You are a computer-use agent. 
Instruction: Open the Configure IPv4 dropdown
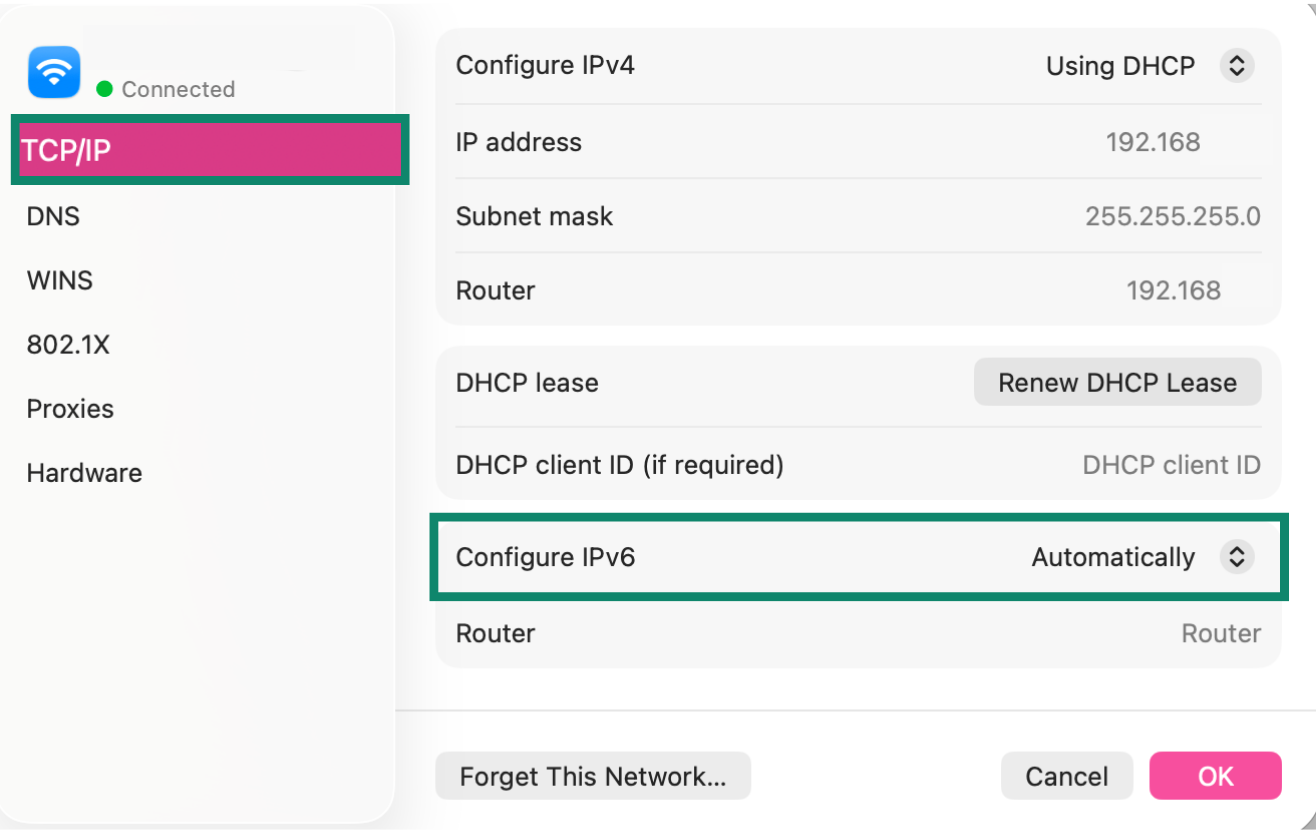tap(1237, 65)
